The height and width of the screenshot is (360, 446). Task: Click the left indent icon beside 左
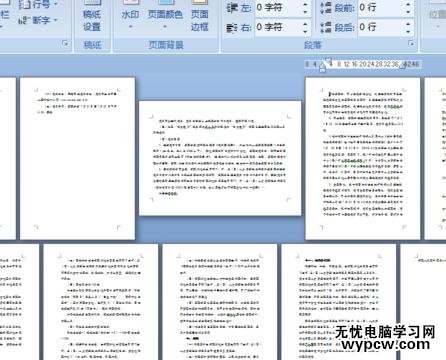(x=232, y=7)
